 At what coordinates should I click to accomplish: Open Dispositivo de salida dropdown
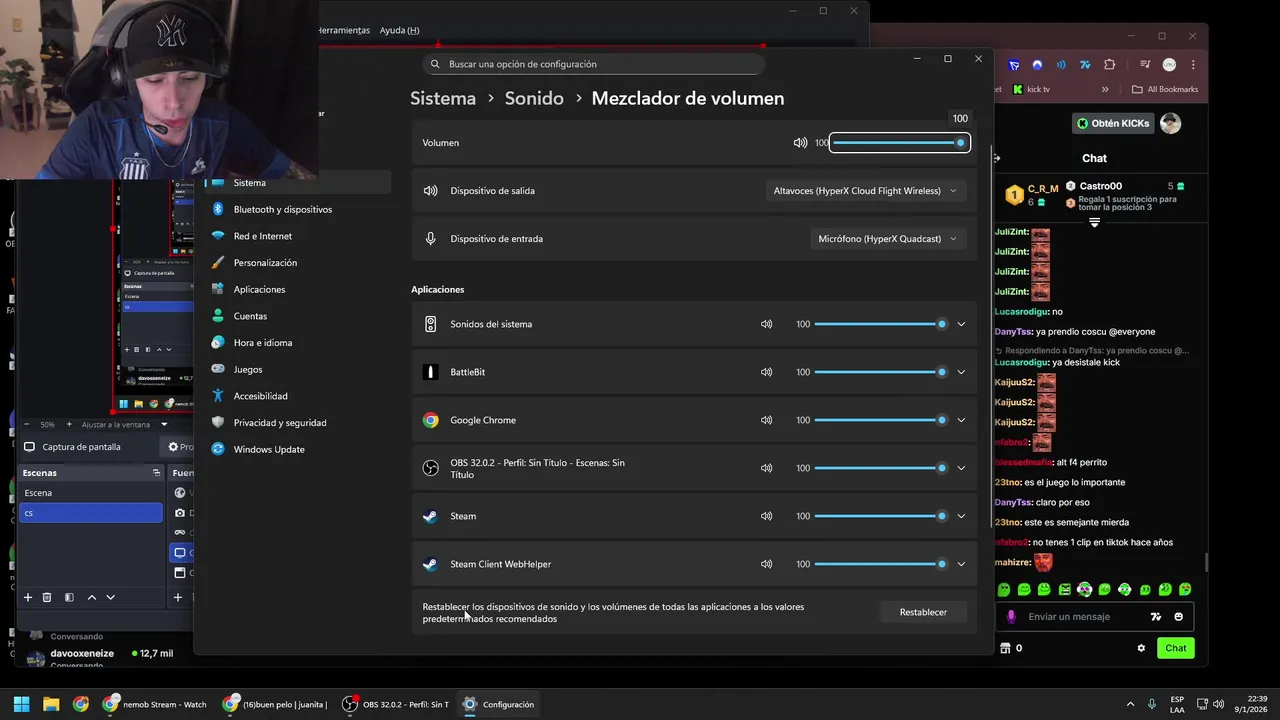(865, 191)
